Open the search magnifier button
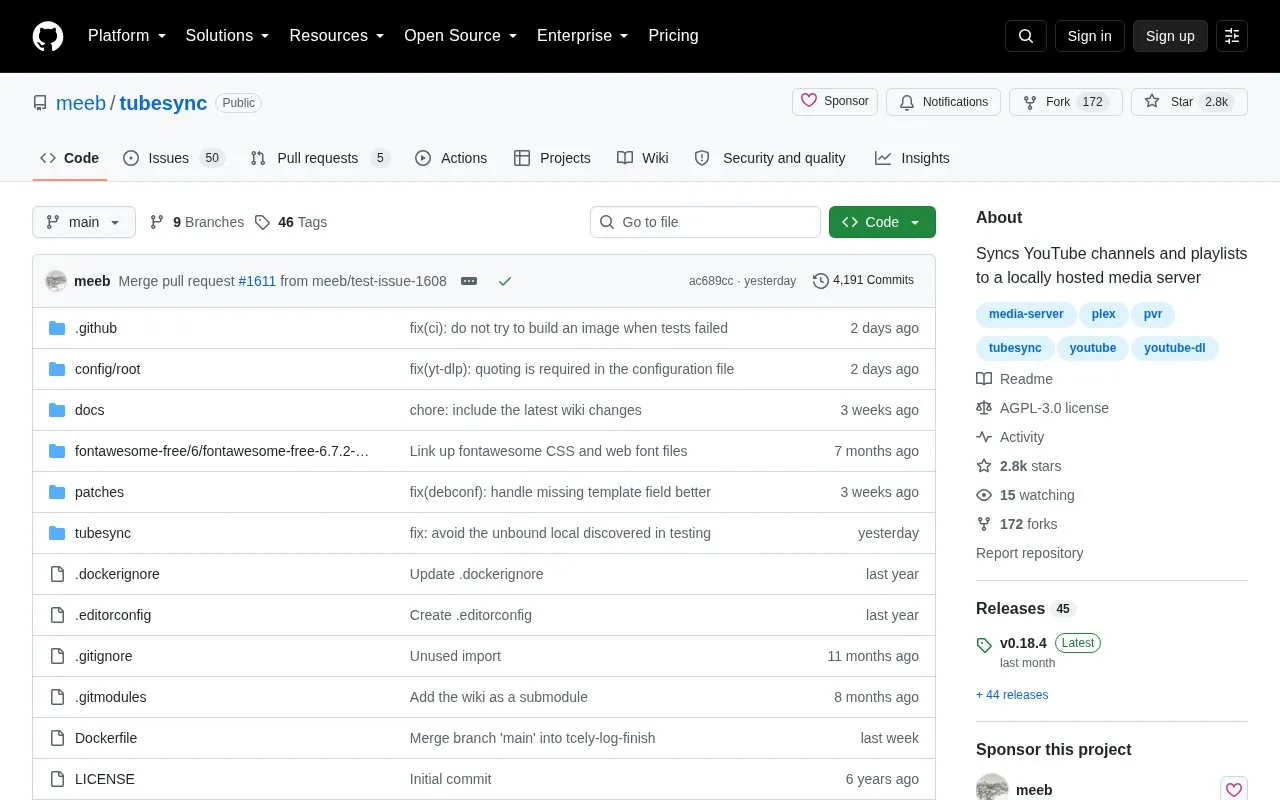 [x=1026, y=36]
